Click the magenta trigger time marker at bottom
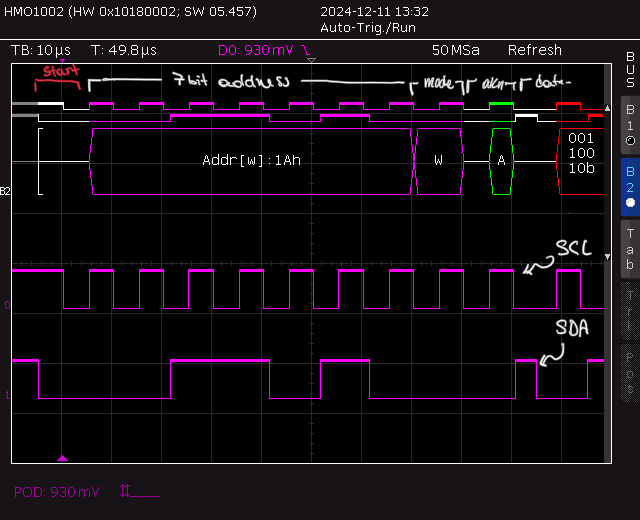 (x=63, y=458)
